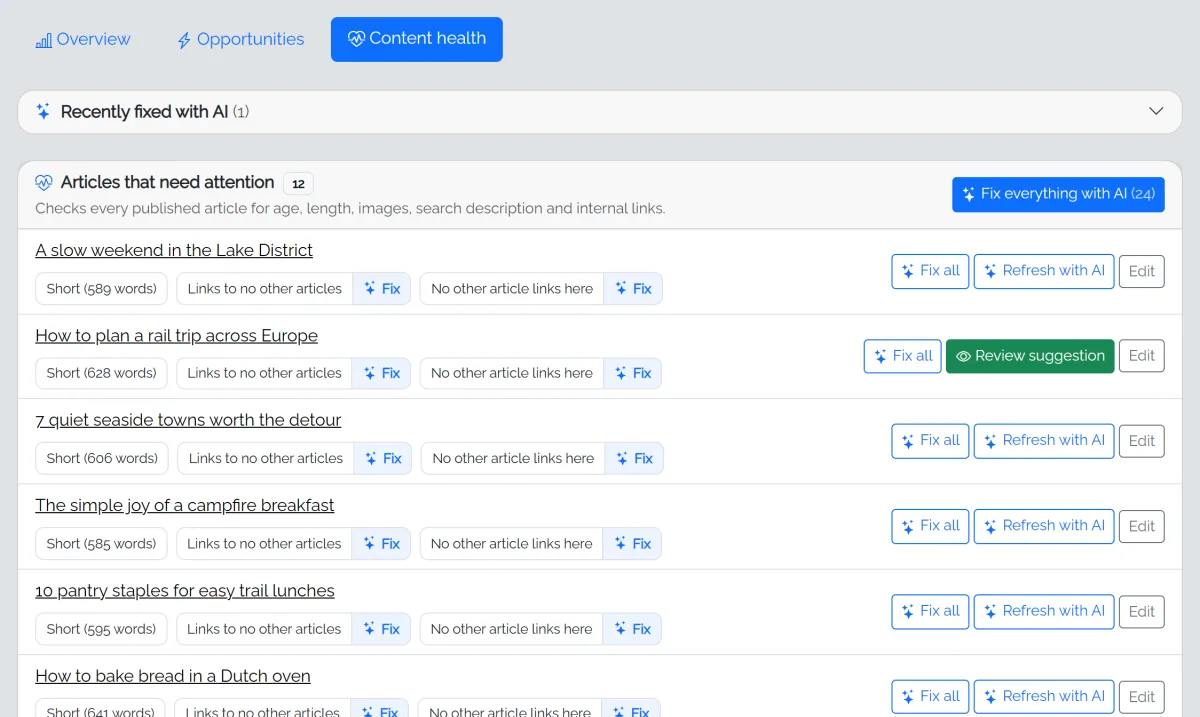Fix 'No other article links here' for pantry staples
The image size is (1200, 717).
(632, 629)
